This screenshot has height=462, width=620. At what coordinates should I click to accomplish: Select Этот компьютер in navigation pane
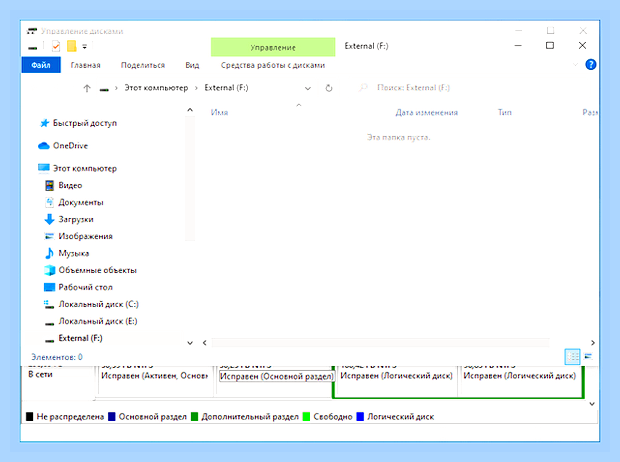(85, 168)
